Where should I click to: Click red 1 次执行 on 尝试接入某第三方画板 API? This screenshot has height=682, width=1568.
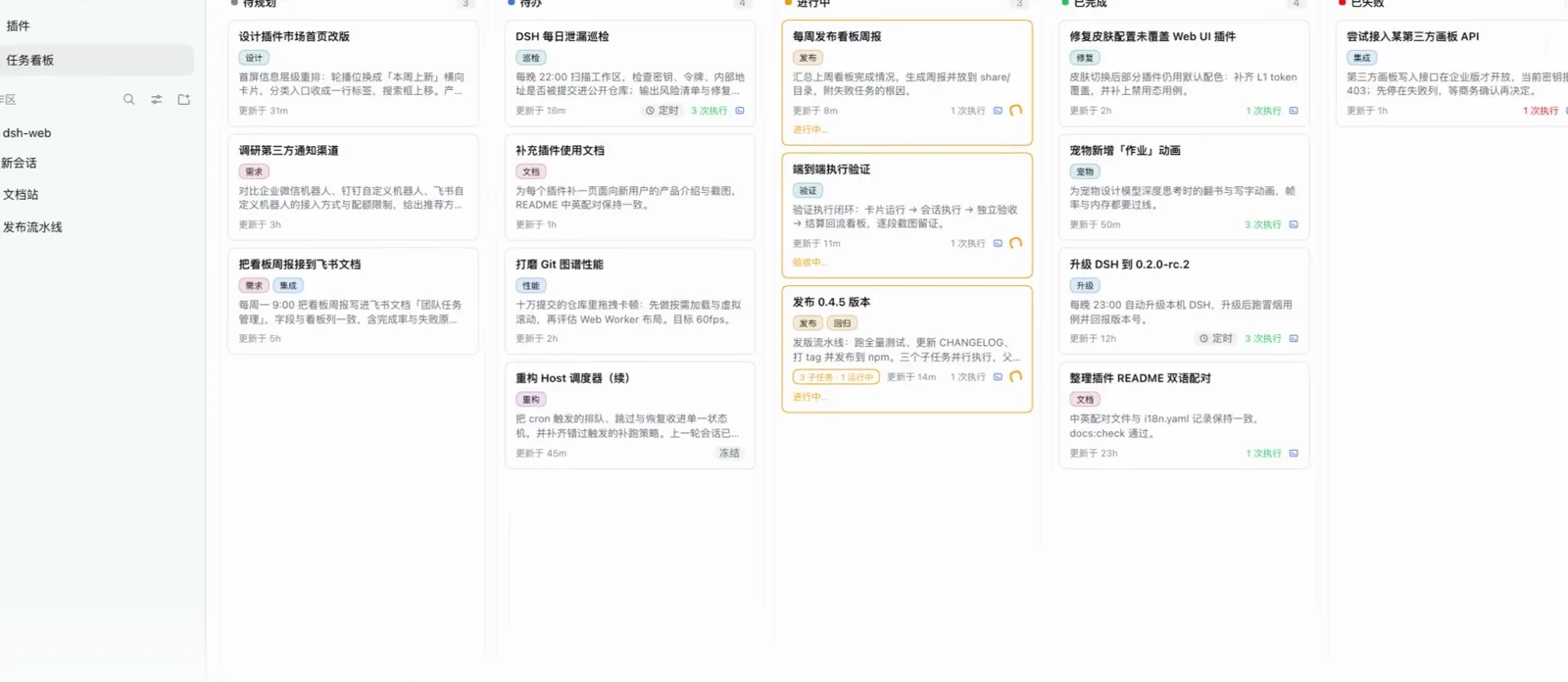pyautogui.click(x=1541, y=111)
